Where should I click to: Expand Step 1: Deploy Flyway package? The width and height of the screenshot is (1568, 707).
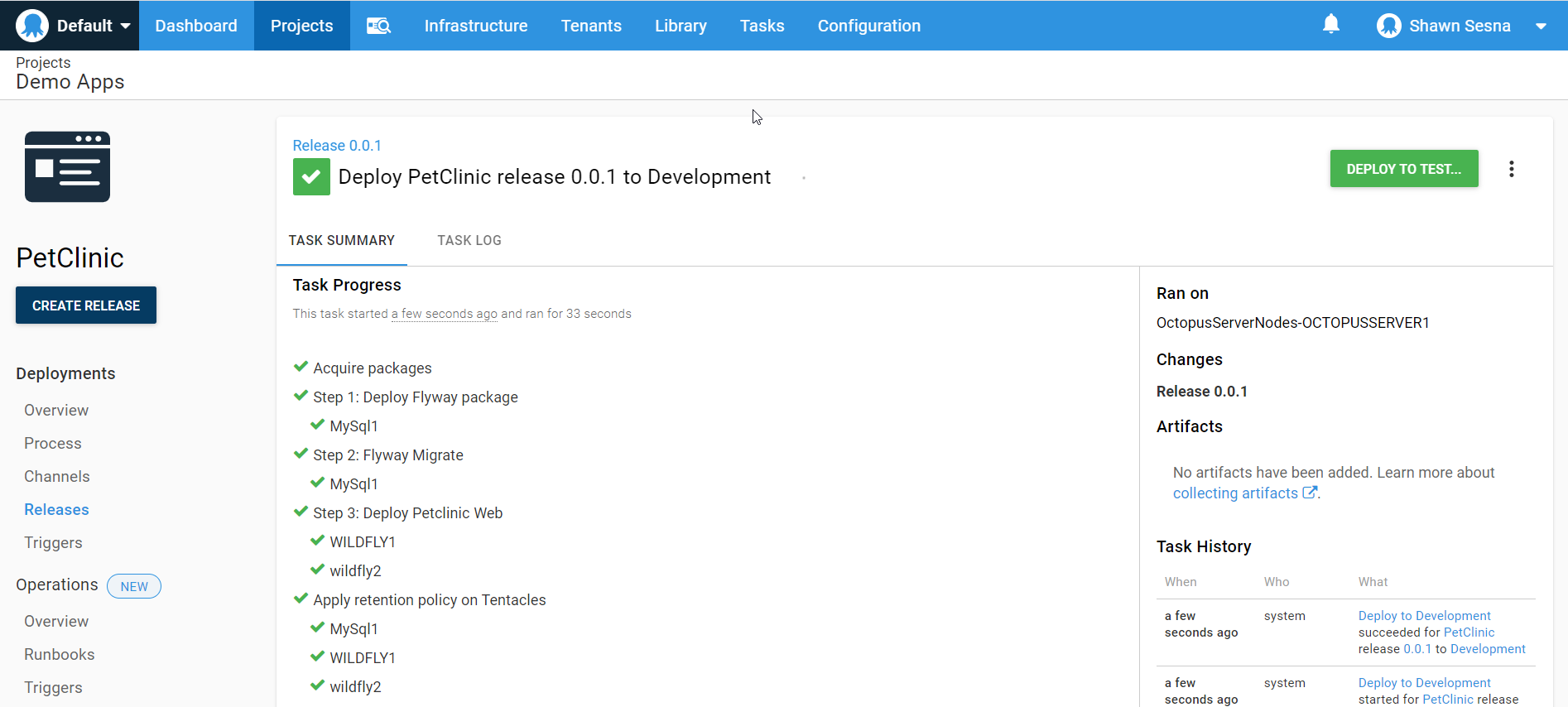click(x=415, y=397)
